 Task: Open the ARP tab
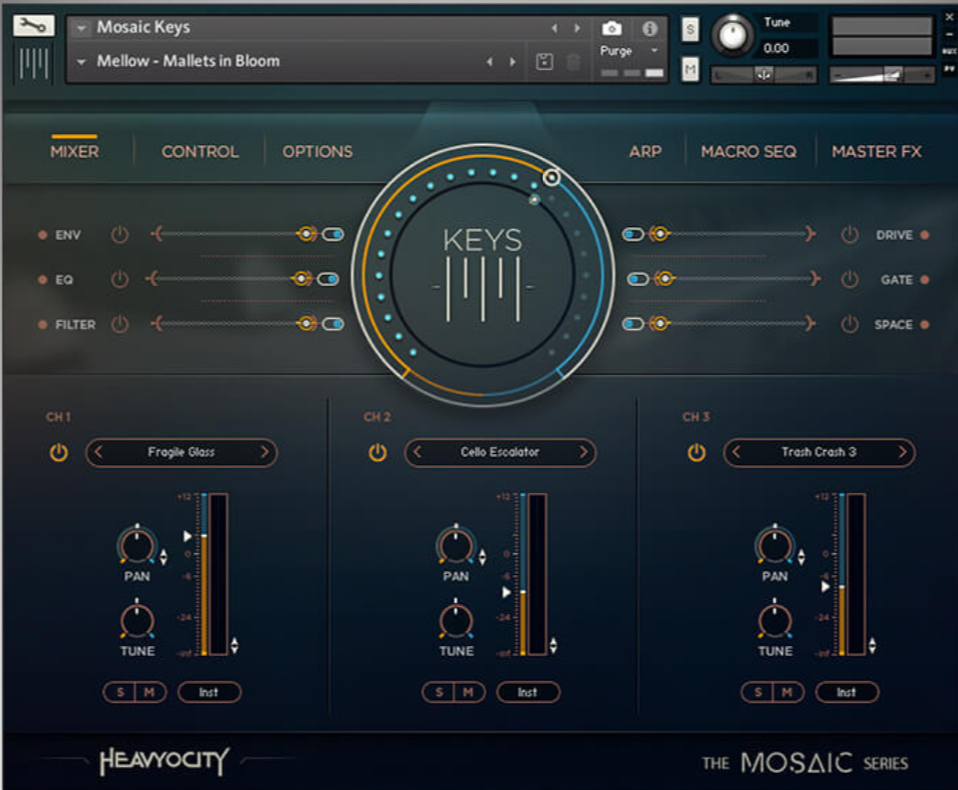tap(645, 152)
